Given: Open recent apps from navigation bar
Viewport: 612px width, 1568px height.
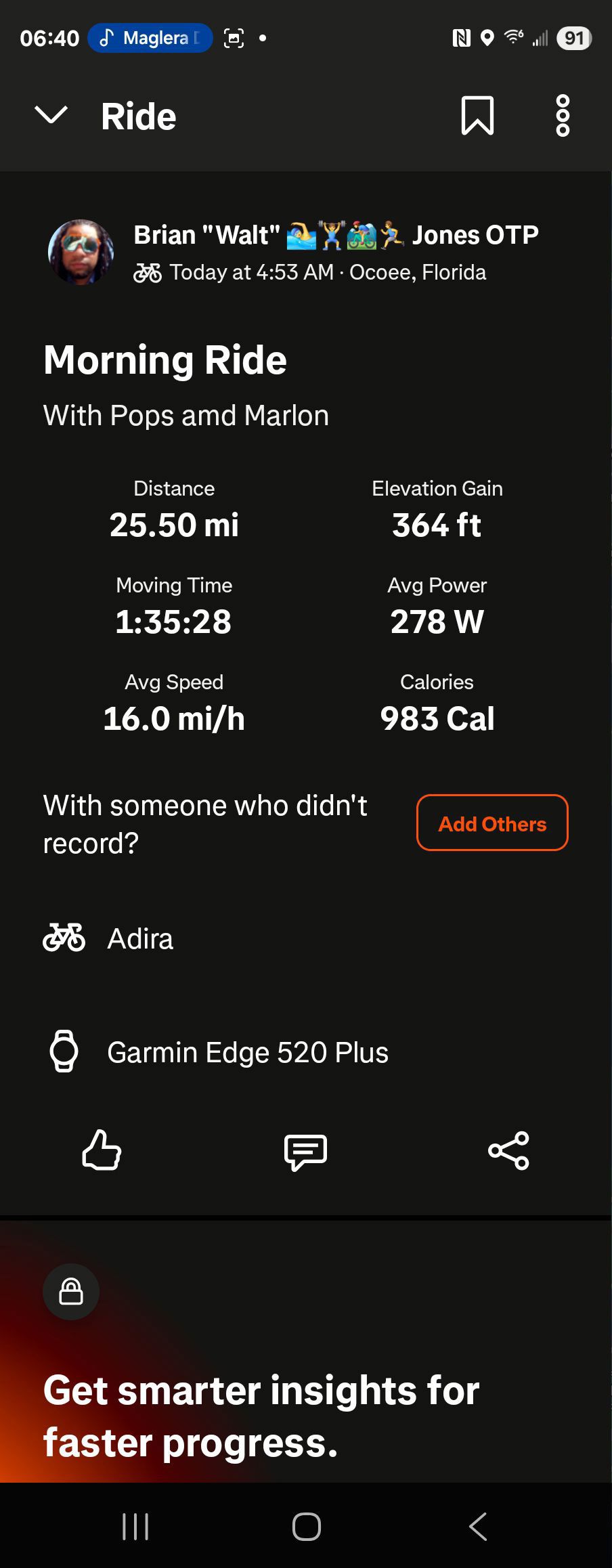Looking at the screenshot, I should pyautogui.click(x=135, y=1527).
